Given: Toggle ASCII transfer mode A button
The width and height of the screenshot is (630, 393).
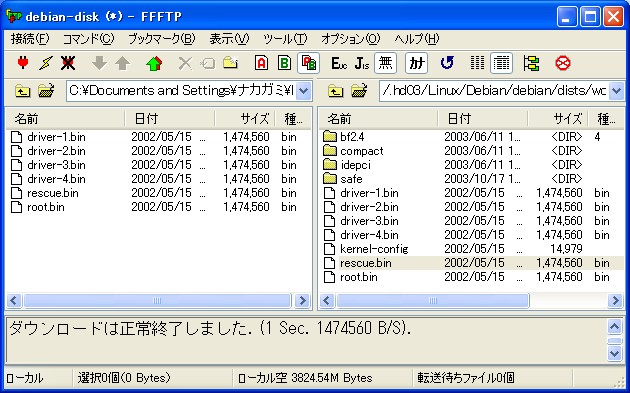Looking at the screenshot, I should click(262, 63).
